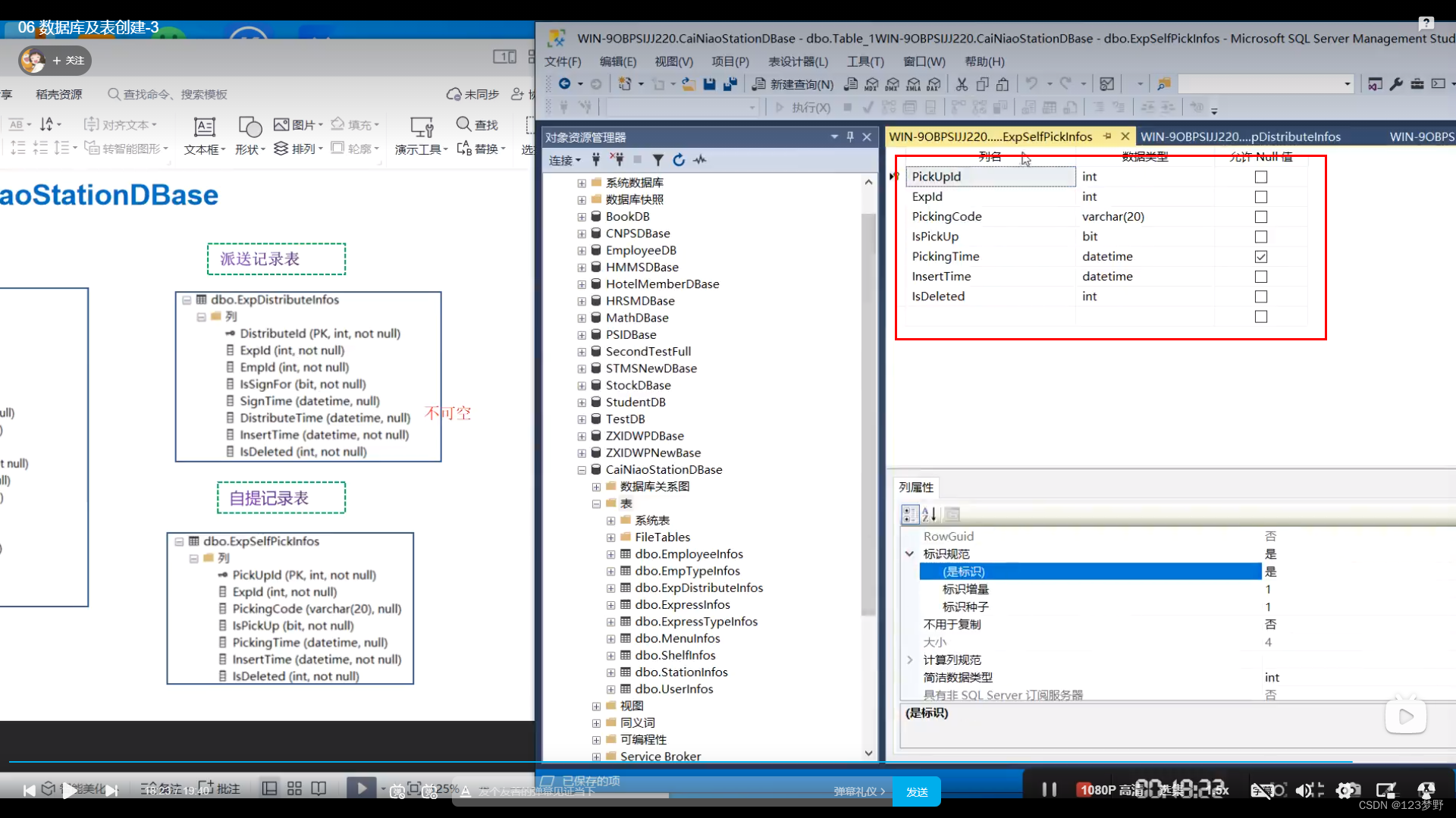Screen dimensions: 1456x818
Task: Click the DMX query icon
Action: [893, 84]
